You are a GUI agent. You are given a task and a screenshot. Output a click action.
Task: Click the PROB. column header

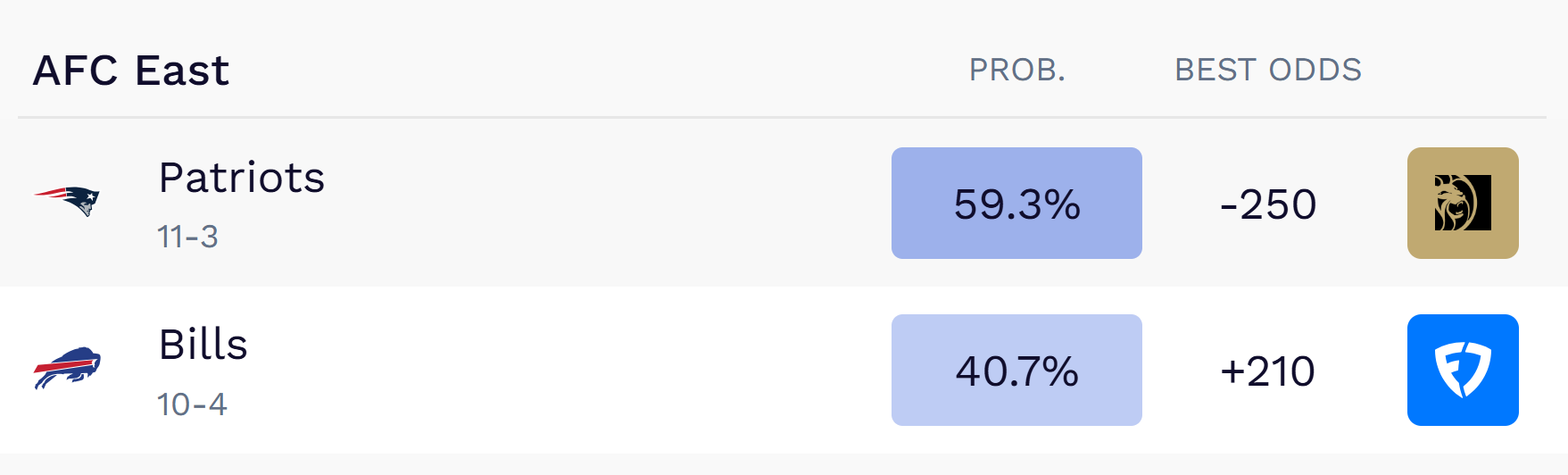pyautogui.click(x=1017, y=70)
